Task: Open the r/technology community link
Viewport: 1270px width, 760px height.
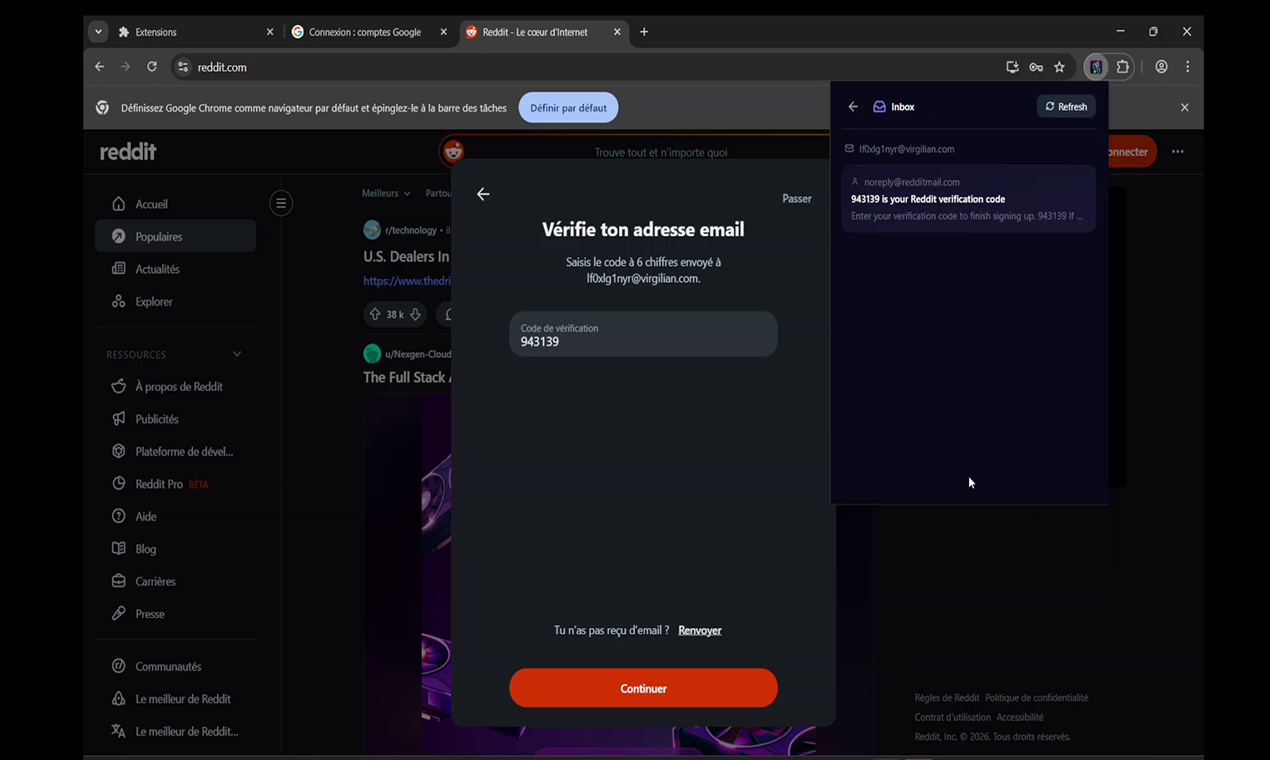Action: click(x=410, y=230)
